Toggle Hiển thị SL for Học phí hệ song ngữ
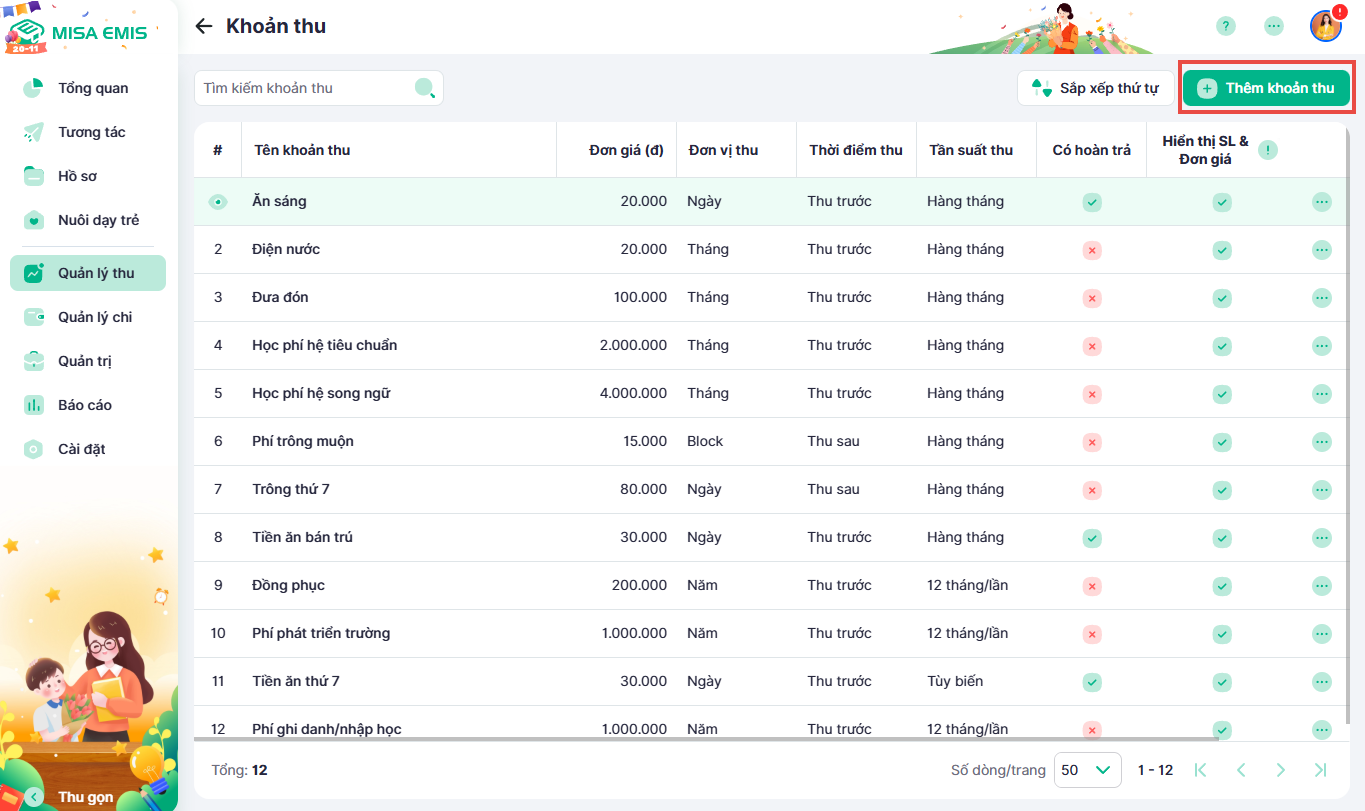1365x811 pixels. tap(1221, 393)
